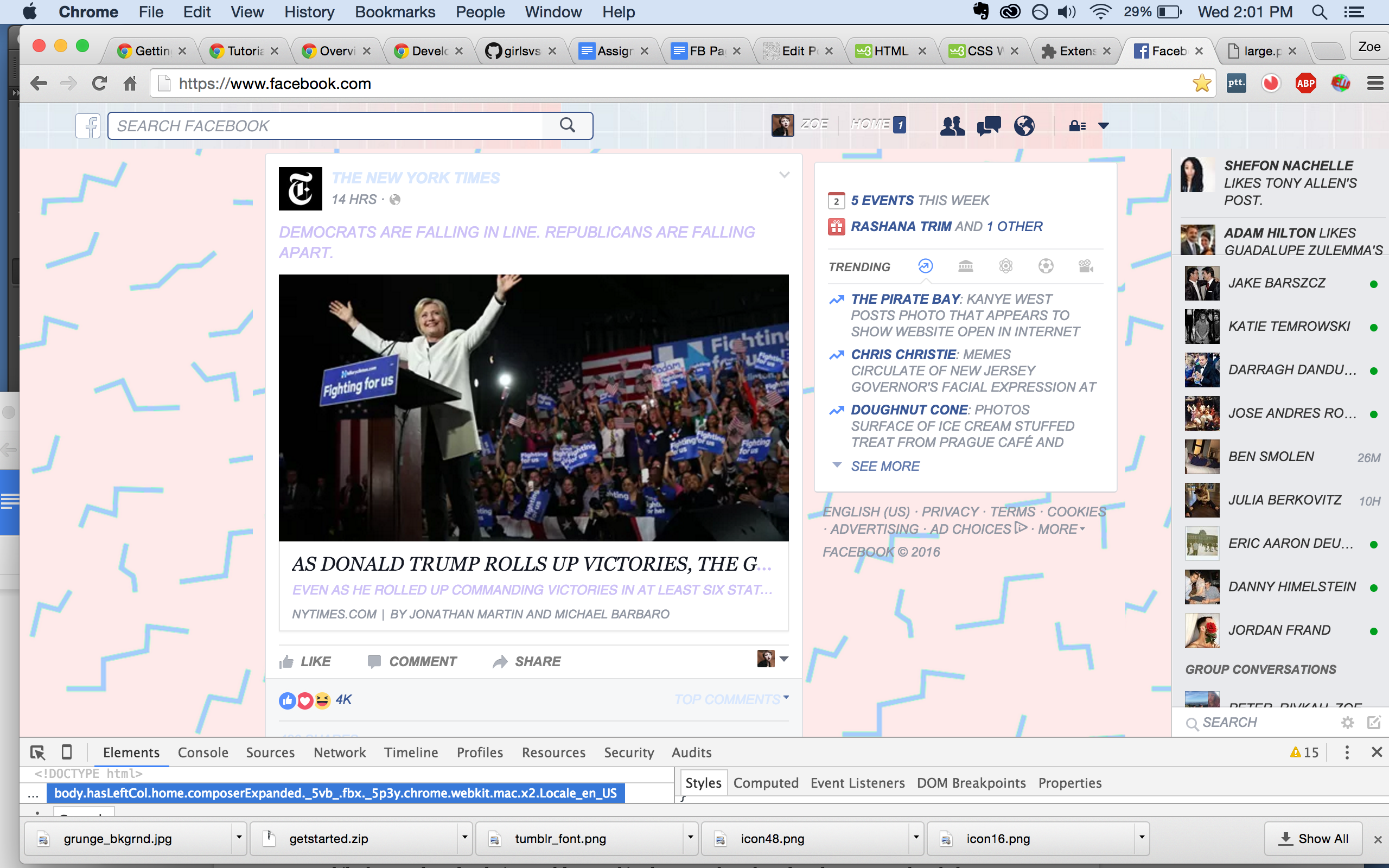Like the New York Times post
Screen dimensions: 1389x868
305,661
